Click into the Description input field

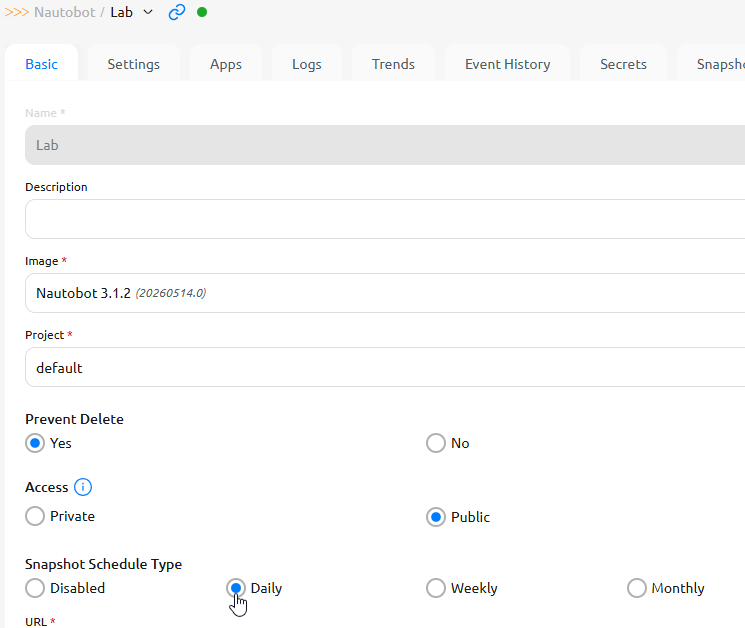(x=385, y=219)
